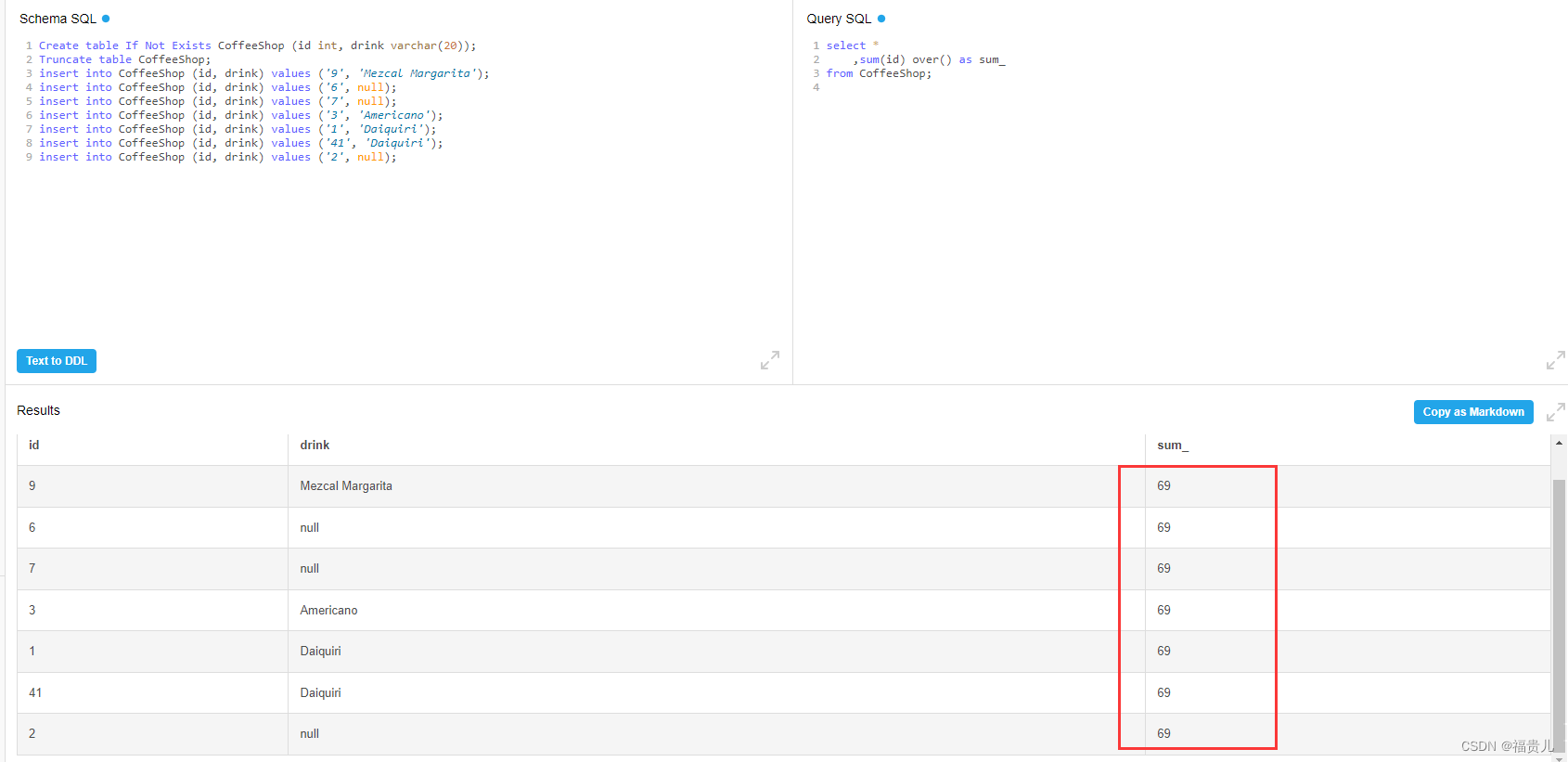1568x762 pixels.
Task: Click the sum(id) over() line in query
Action: (x=930, y=59)
